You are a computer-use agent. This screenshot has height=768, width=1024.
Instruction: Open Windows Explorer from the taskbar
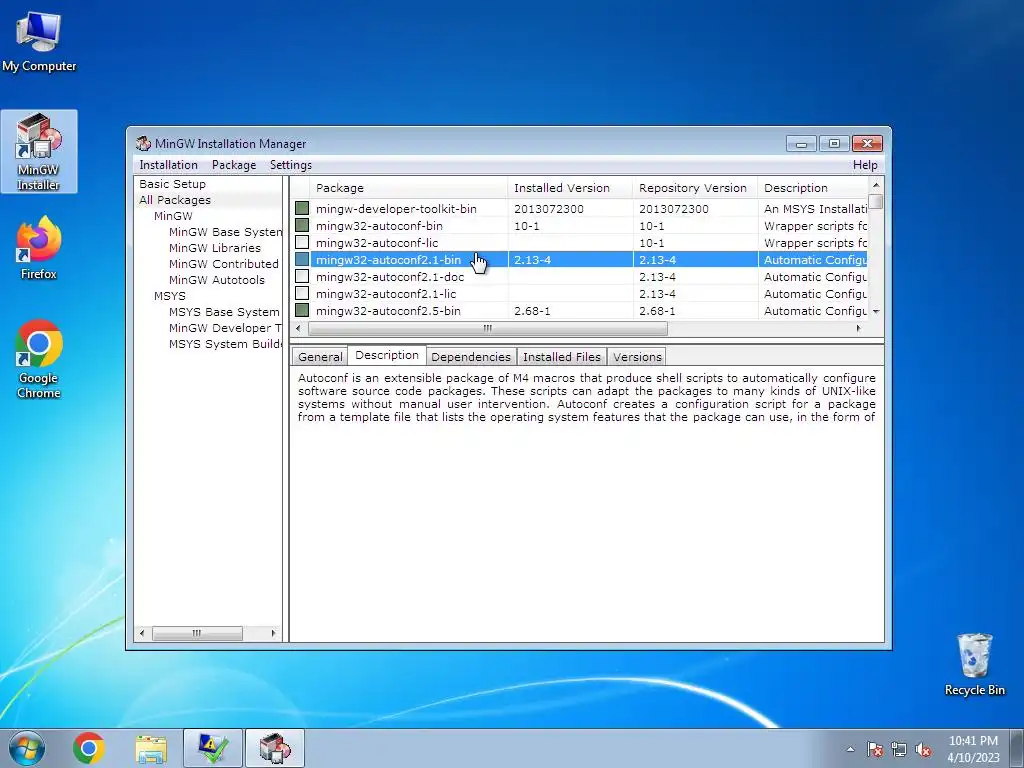click(151, 748)
